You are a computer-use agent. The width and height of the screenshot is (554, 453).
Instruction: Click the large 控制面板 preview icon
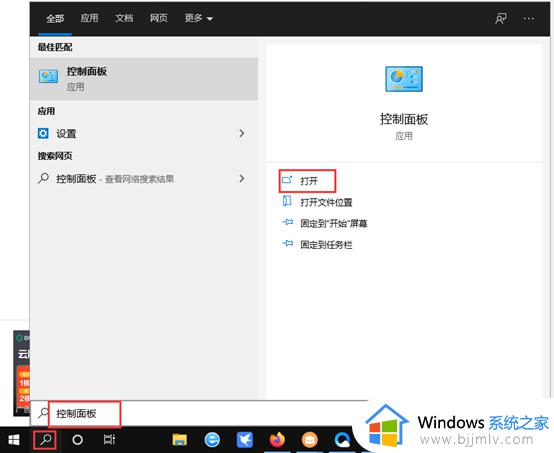(x=404, y=79)
